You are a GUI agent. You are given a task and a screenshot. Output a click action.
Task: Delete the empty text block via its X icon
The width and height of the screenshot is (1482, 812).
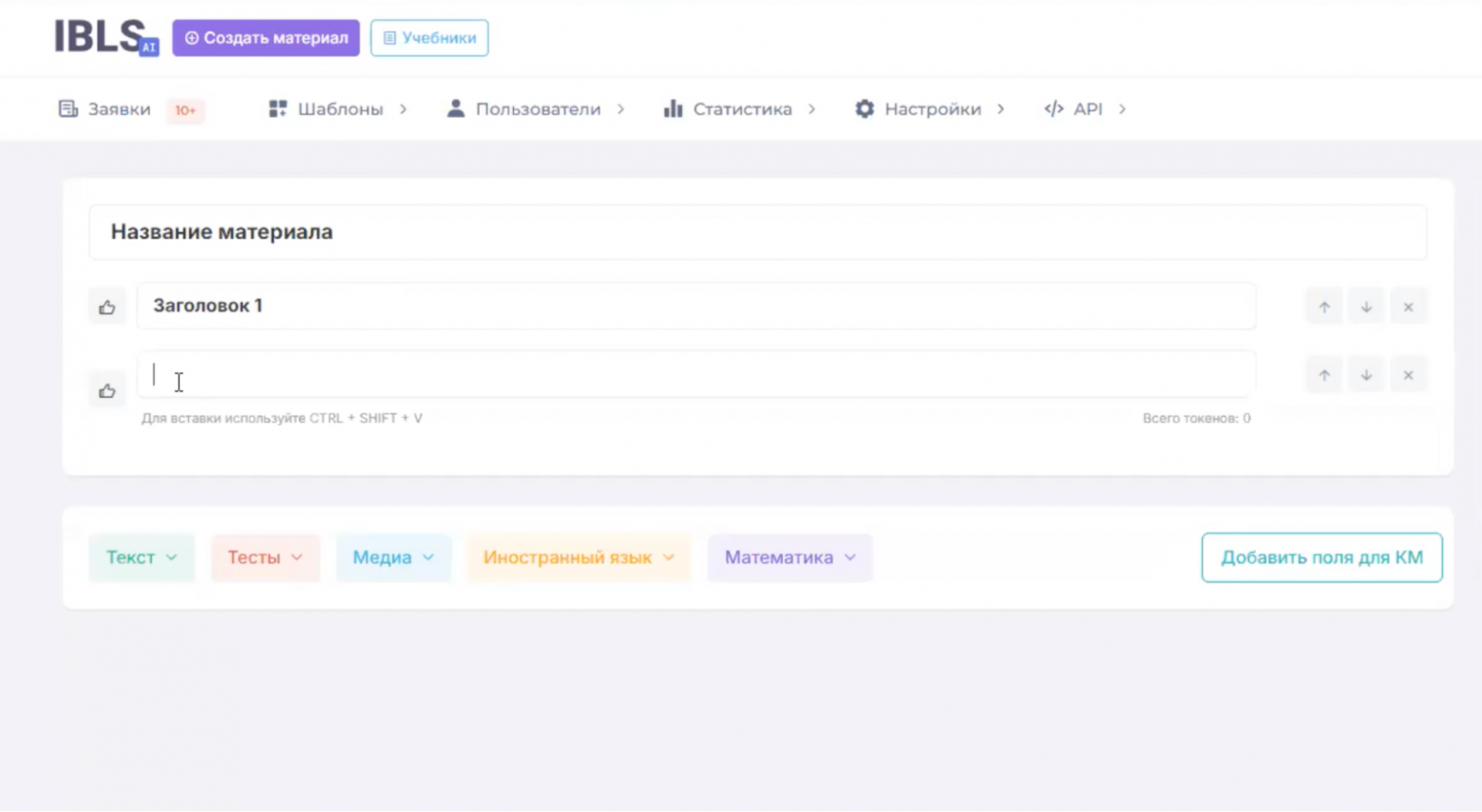point(1408,374)
